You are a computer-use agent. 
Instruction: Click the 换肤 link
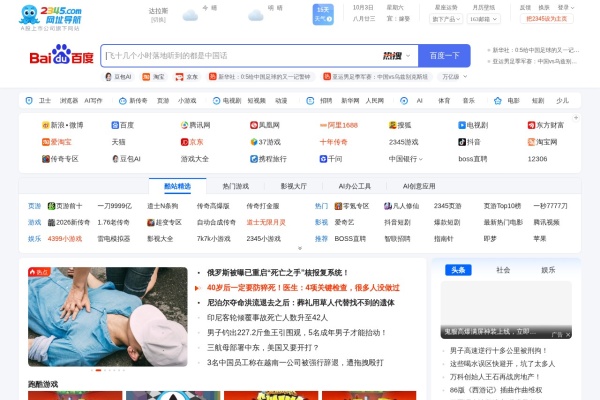(x=544, y=7)
